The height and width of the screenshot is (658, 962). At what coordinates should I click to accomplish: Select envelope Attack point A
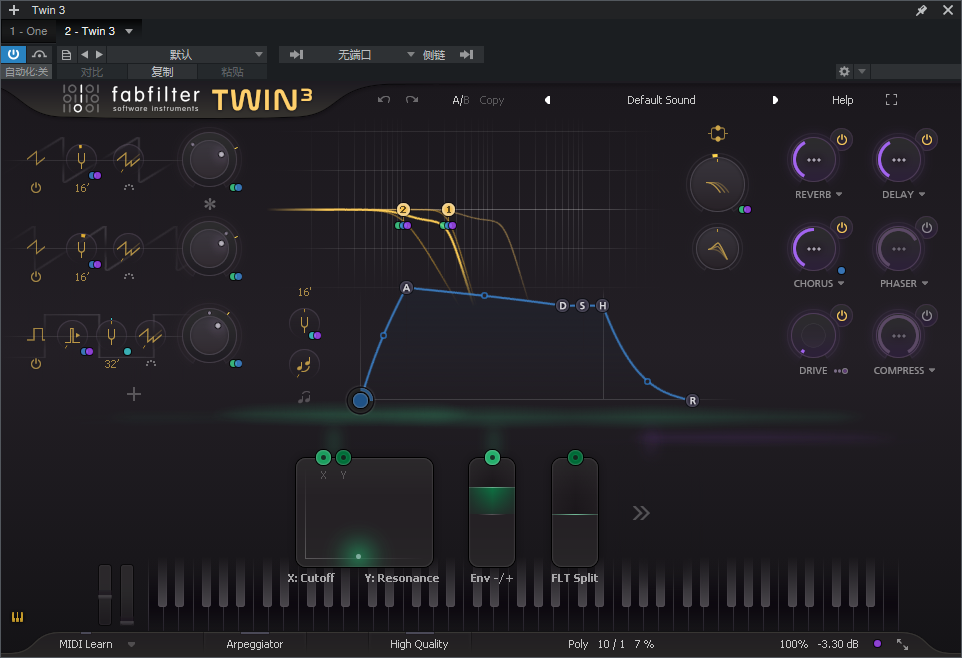pyautogui.click(x=406, y=288)
